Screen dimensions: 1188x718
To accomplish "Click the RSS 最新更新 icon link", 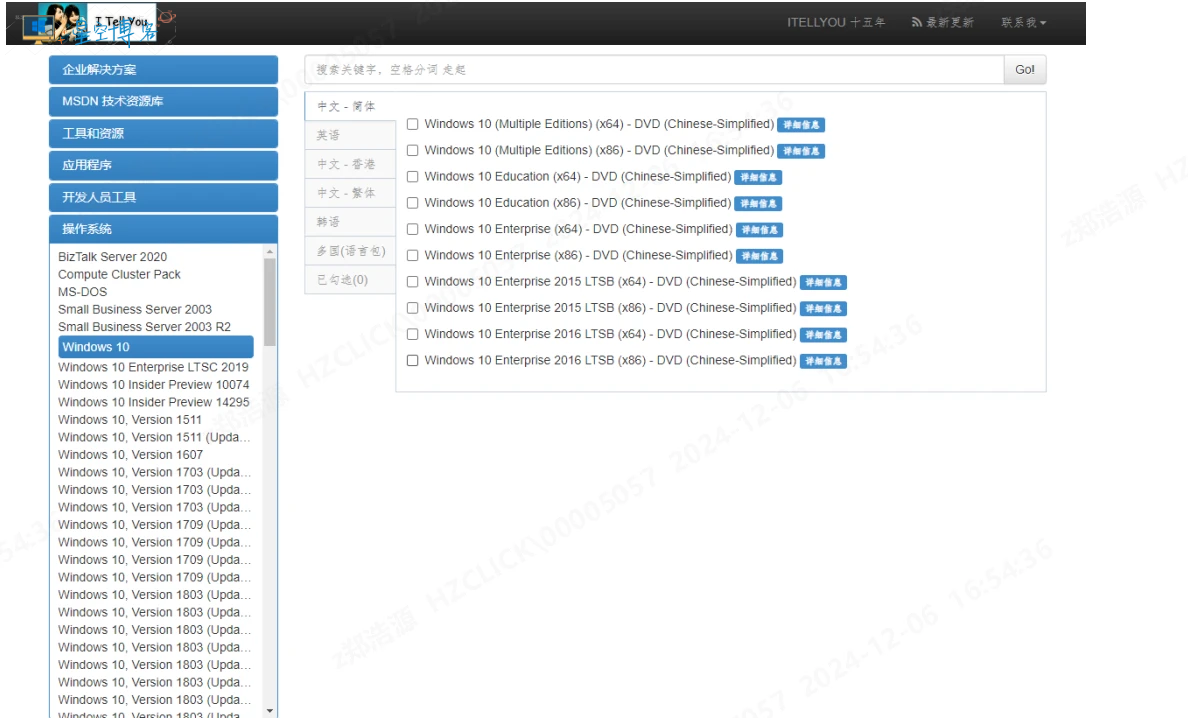I will (943, 23).
